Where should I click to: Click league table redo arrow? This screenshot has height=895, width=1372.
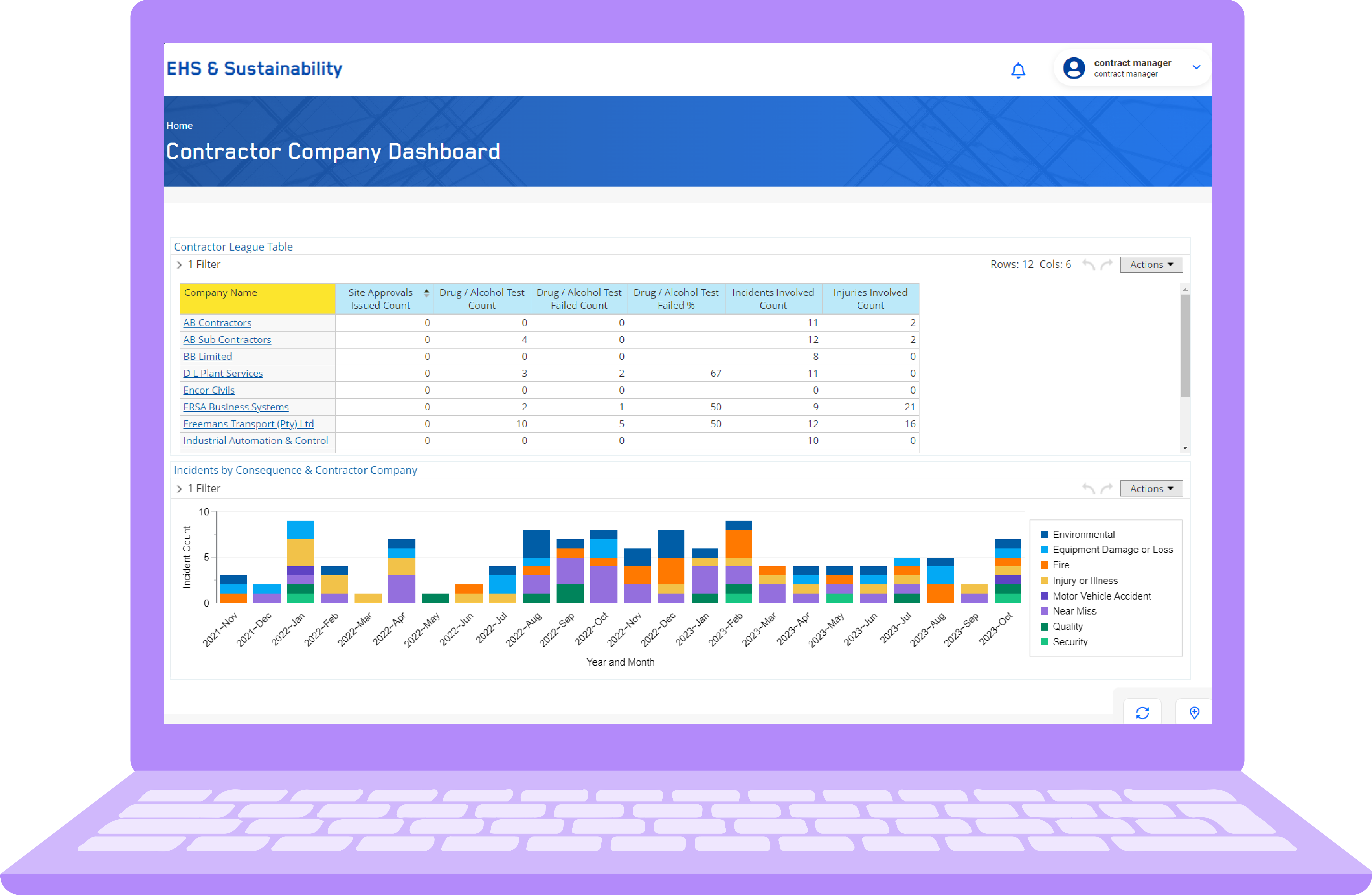point(1106,264)
